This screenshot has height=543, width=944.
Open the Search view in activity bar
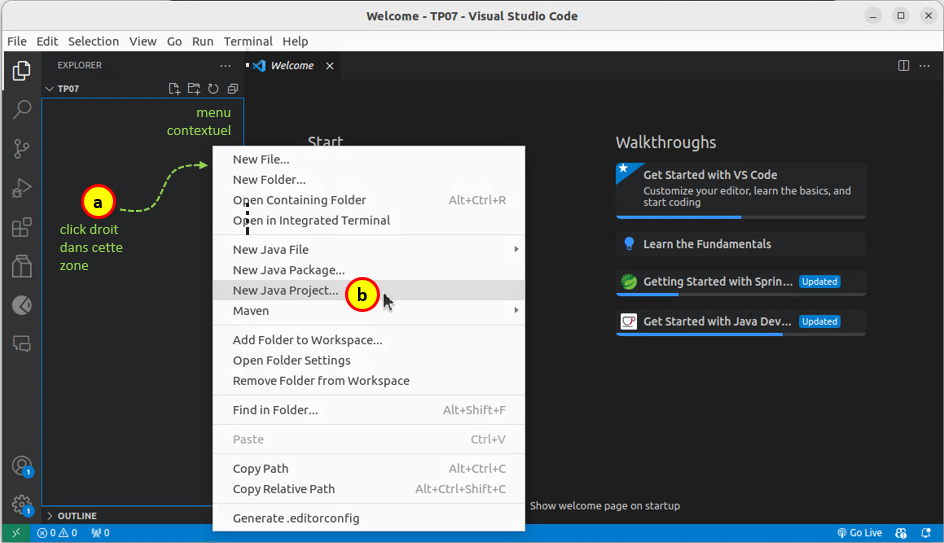pyautogui.click(x=21, y=109)
